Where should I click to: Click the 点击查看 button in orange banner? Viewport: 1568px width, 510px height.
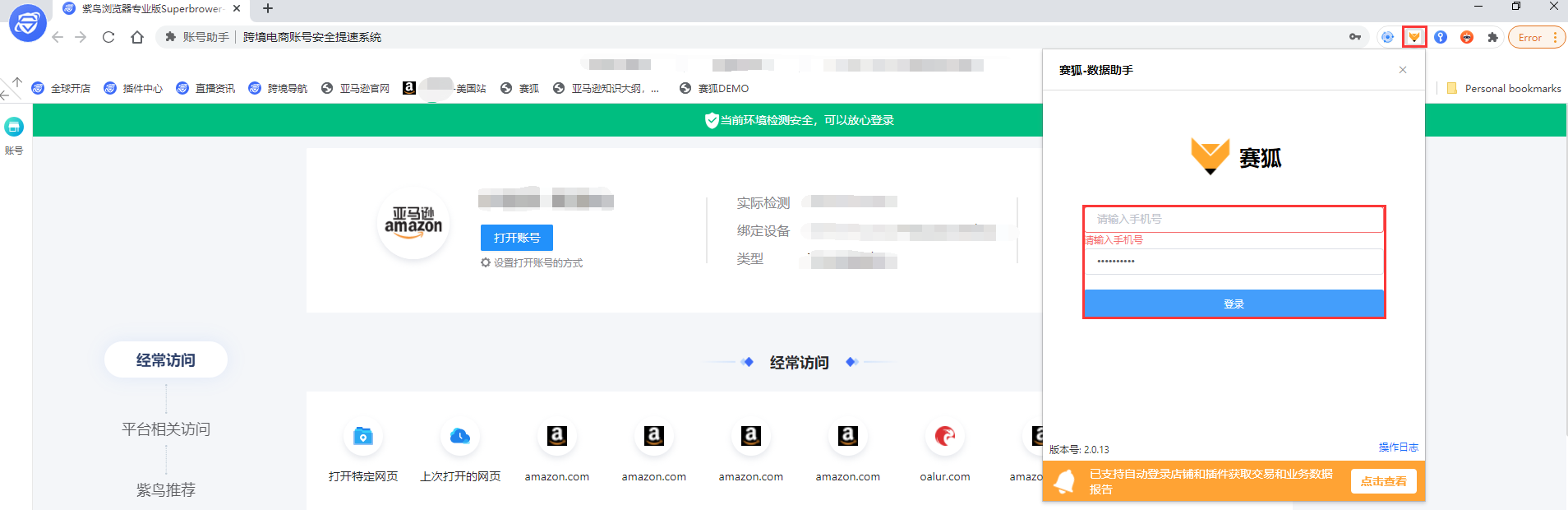(1383, 481)
